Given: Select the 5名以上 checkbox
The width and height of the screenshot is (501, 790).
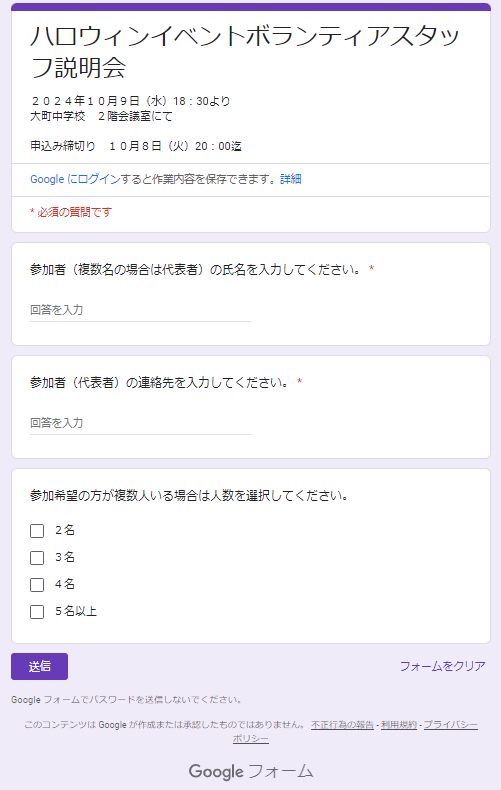Looking at the screenshot, I should click(x=37, y=612).
